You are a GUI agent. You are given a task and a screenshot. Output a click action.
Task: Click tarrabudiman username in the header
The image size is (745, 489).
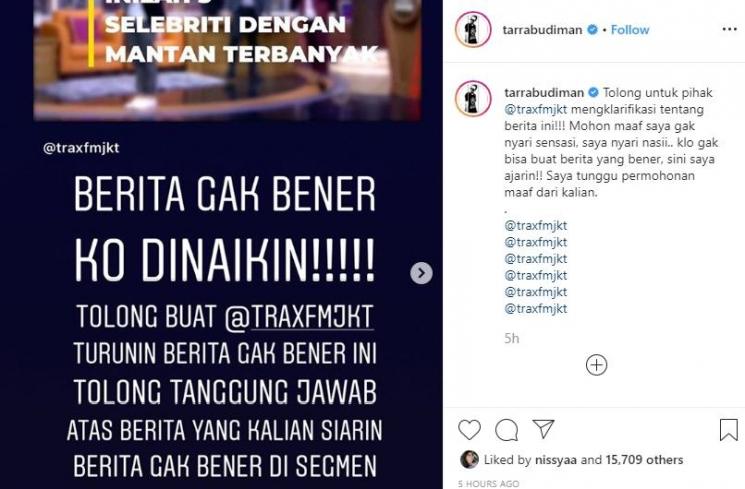tap(542, 30)
